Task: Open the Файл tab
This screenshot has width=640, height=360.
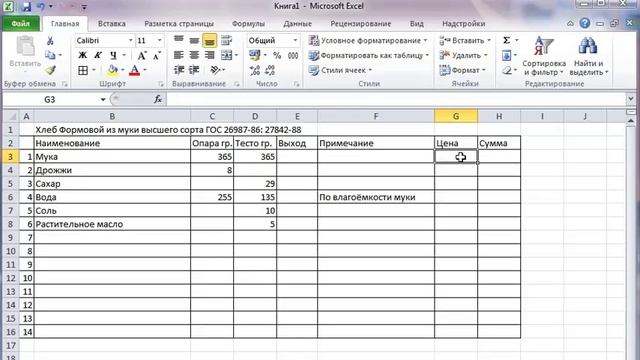Action: (x=20, y=24)
